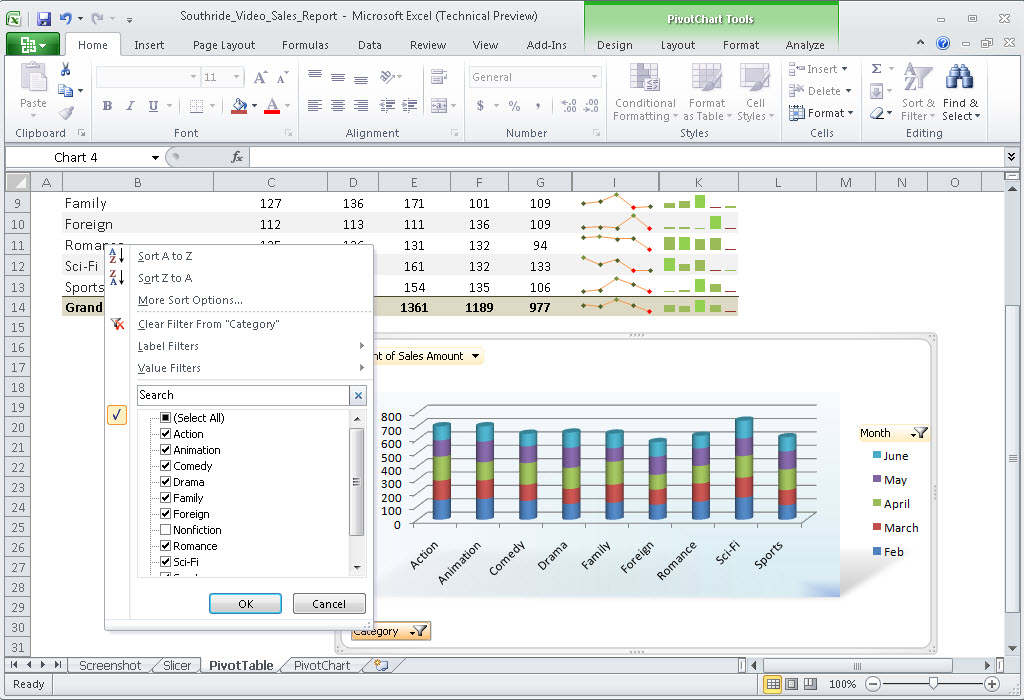Choose Sort A to Z
Viewport: 1024px width, 700px height.
pyautogui.click(x=165, y=256)
